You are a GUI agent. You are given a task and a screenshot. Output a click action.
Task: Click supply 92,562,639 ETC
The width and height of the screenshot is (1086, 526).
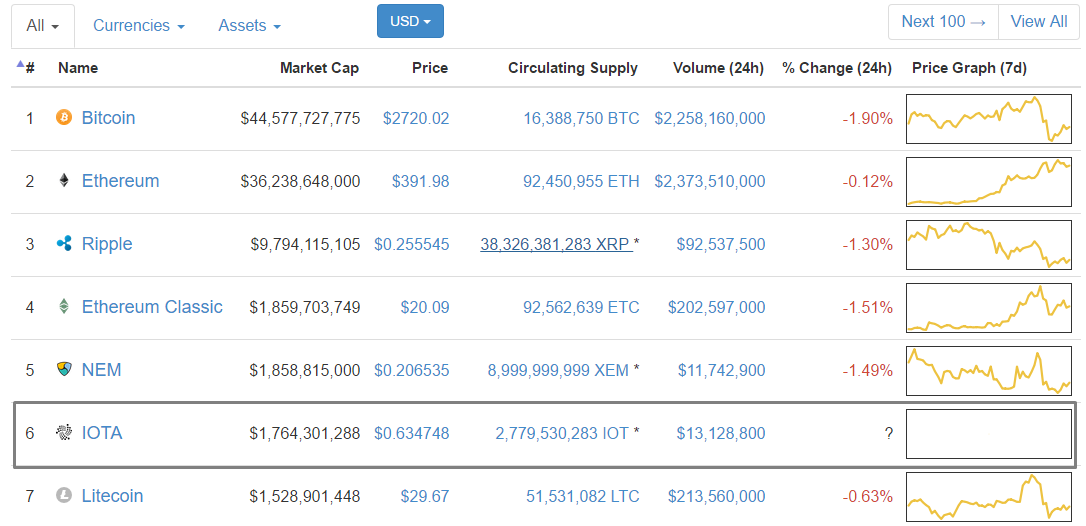581,308
